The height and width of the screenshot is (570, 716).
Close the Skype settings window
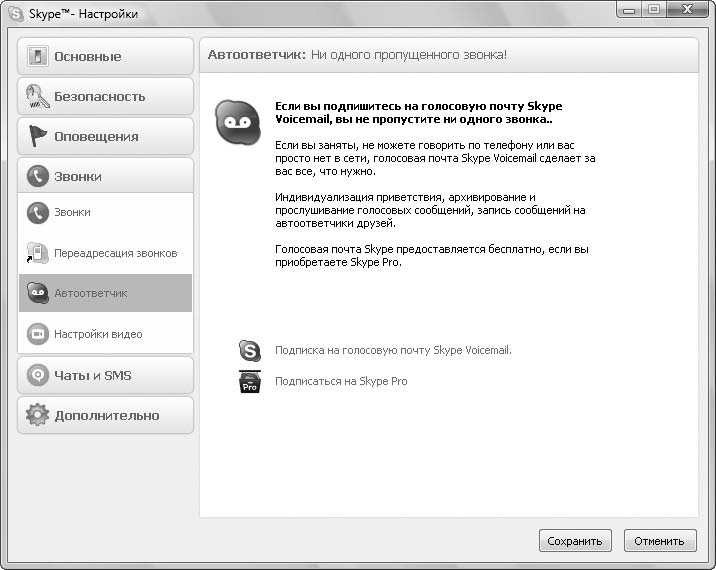tap(687, 10)
